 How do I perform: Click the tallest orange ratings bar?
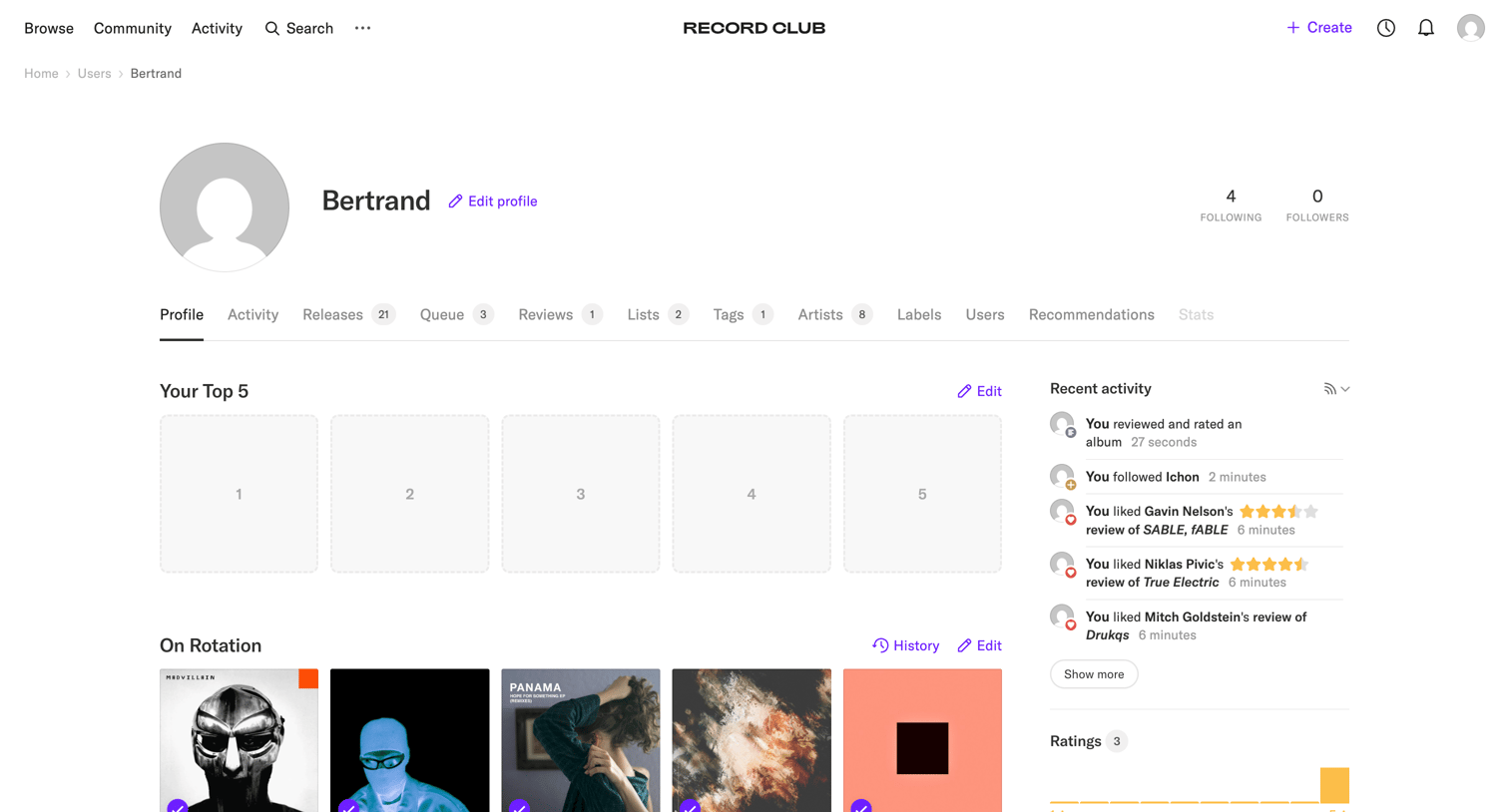pos(1334,785)
